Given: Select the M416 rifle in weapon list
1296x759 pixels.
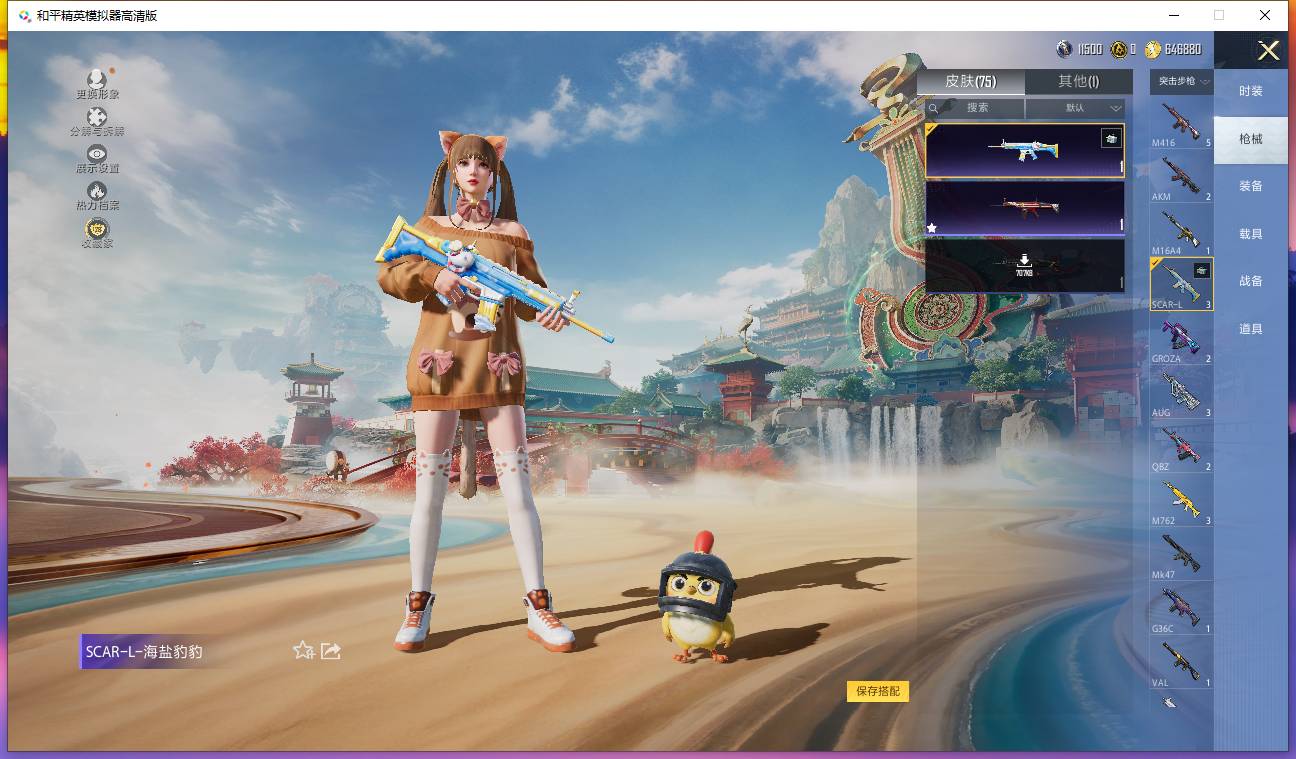Looking at the screenshot, I should [1181, 122].
